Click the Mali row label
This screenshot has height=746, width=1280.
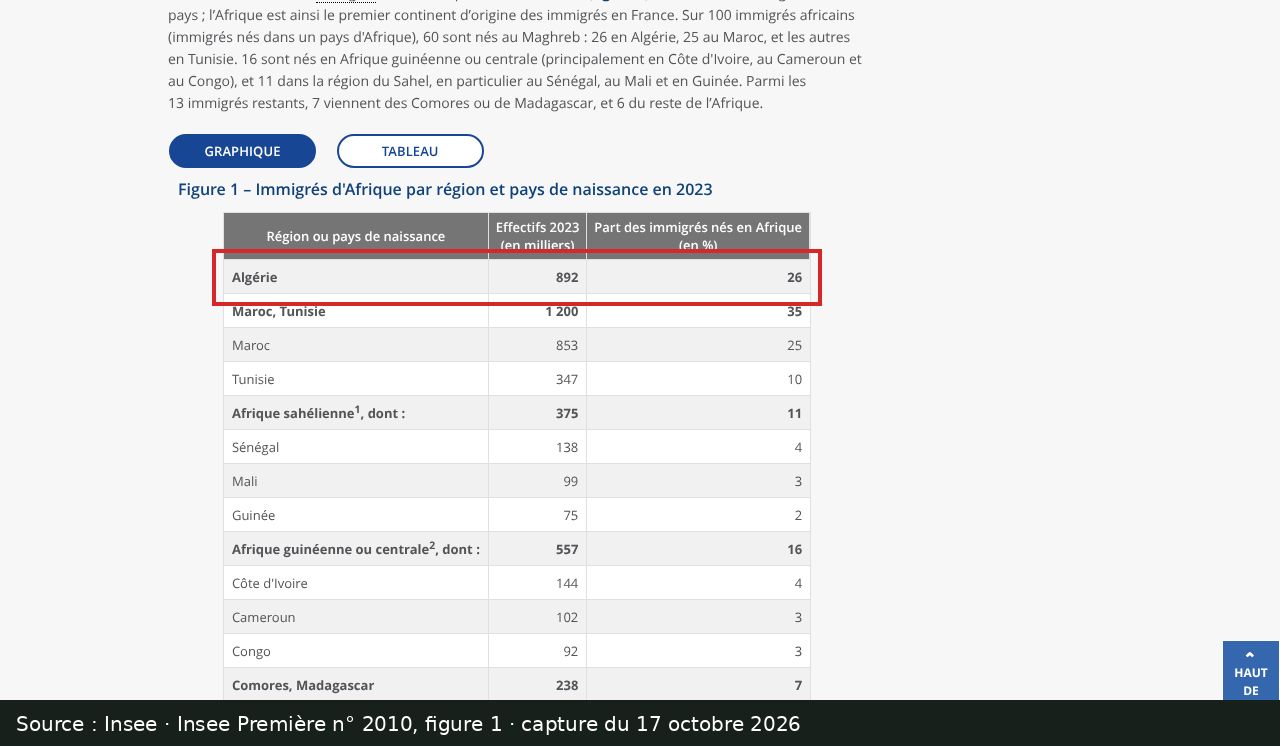(x=245, y=481)
